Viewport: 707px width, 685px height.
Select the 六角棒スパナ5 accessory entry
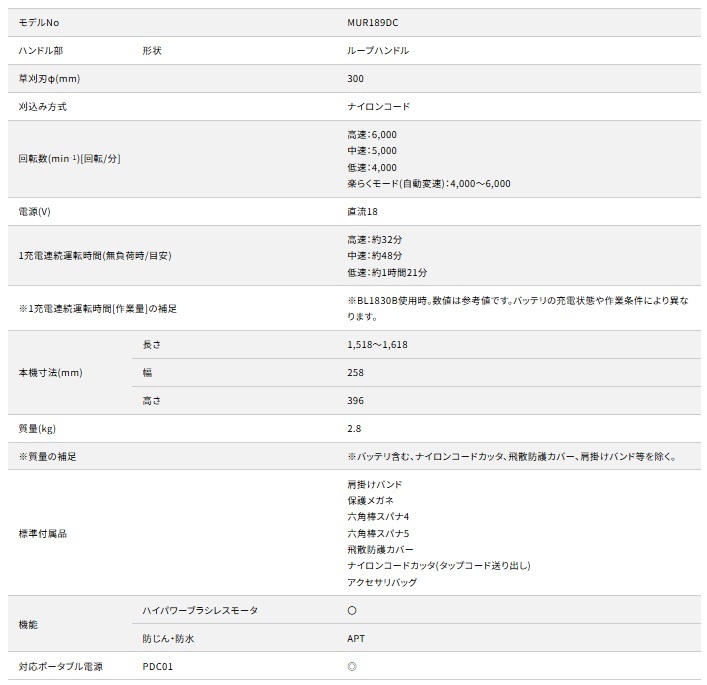pyautogui.click(x=378, y=533)
